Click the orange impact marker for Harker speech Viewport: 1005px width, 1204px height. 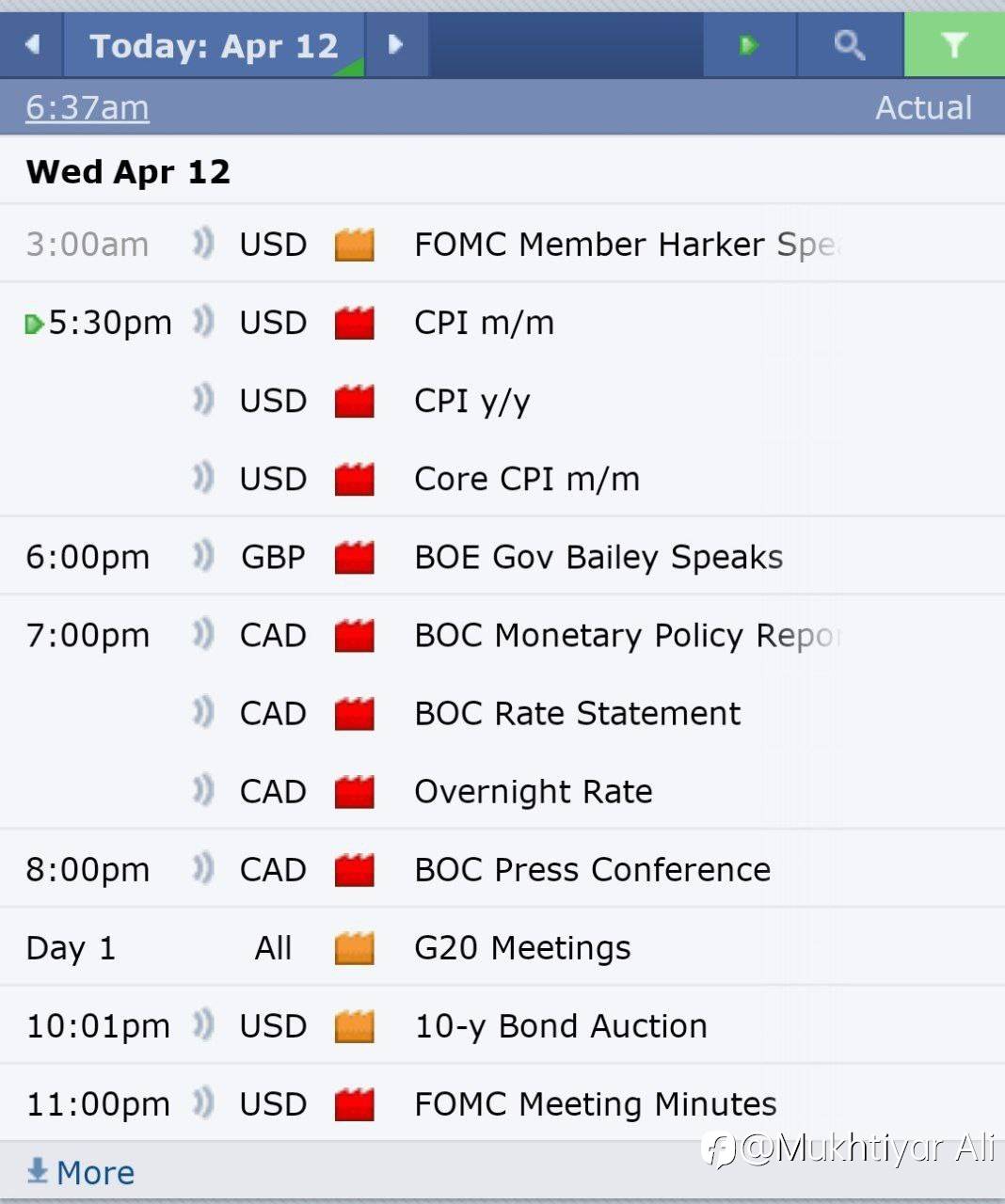point(355,245)
